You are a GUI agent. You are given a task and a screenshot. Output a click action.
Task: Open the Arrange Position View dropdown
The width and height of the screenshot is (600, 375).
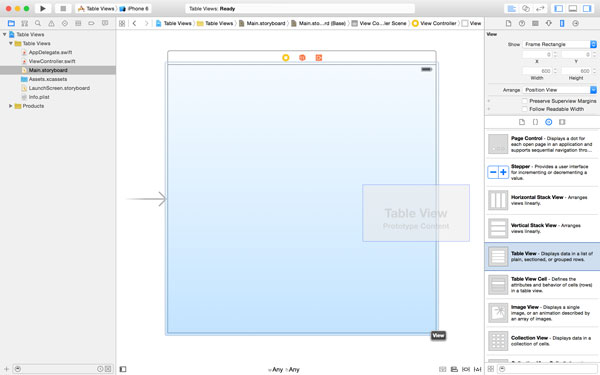(x=559, y=90)
